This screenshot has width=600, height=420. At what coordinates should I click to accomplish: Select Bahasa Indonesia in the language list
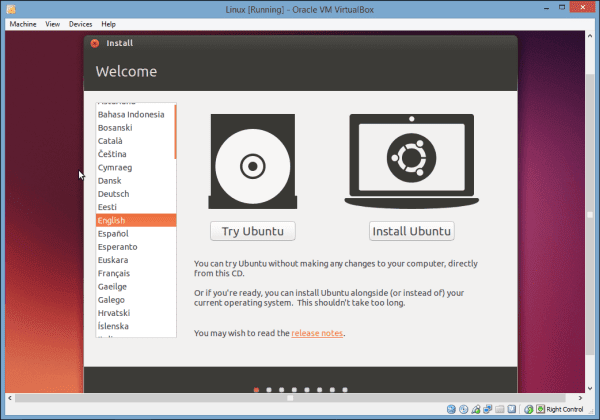click(x=135, y=114)
